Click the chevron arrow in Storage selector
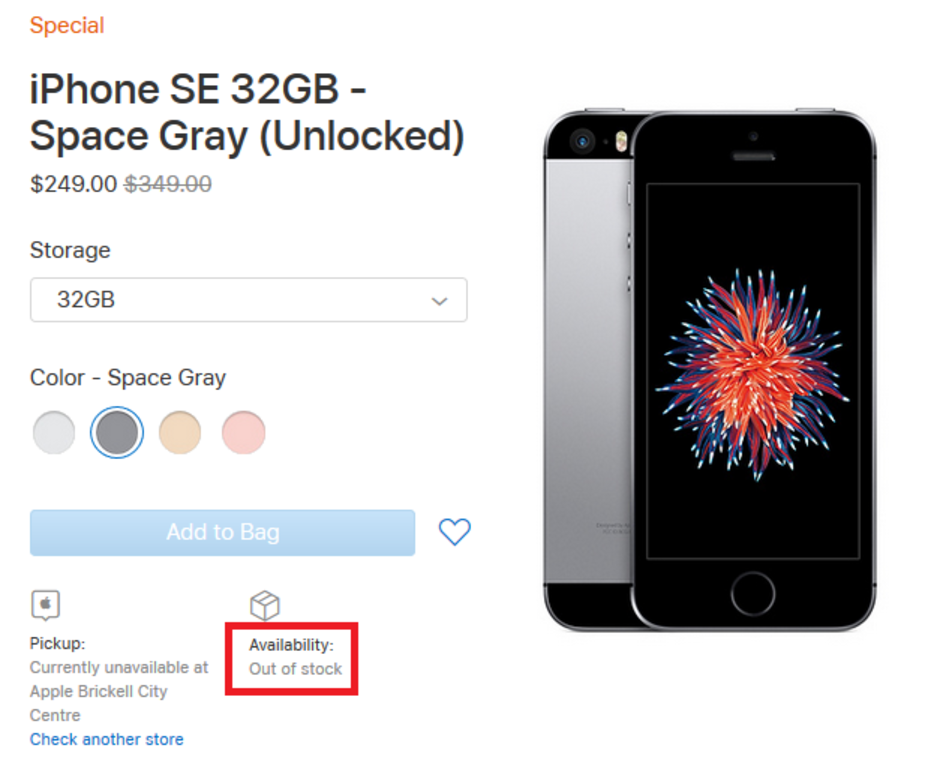940x769 pixels. (438, 301)
